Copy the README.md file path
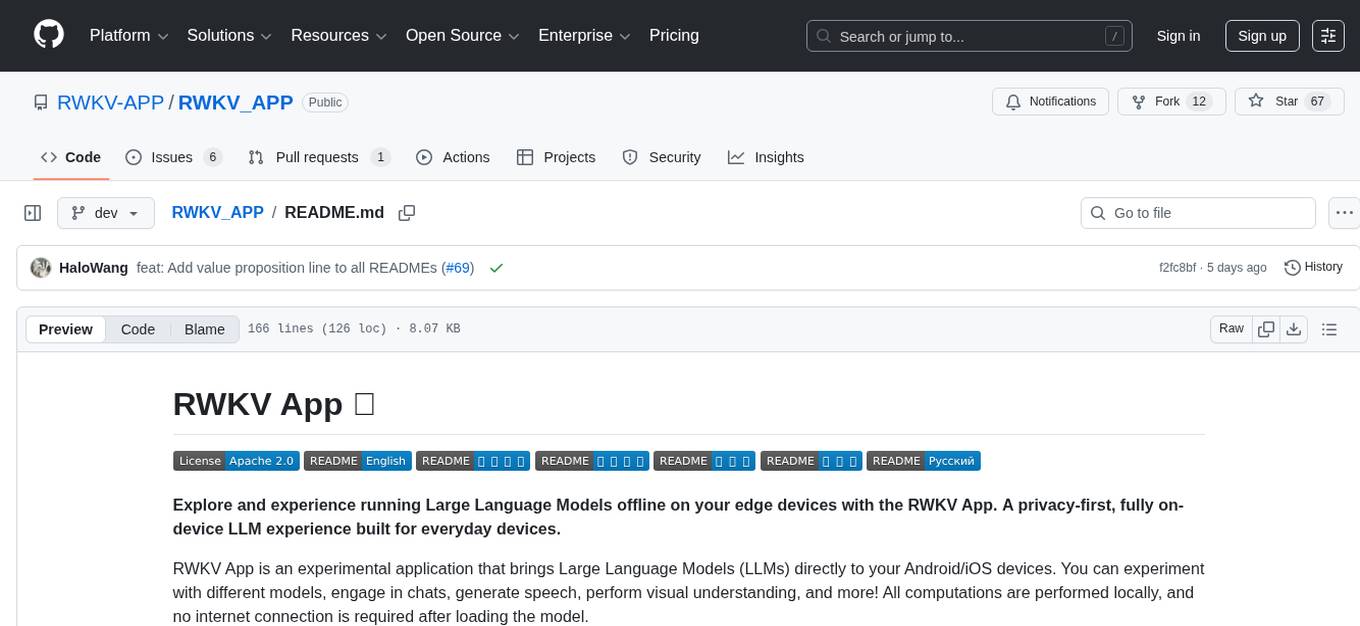The width and height of the screenshot is (1360, 626). click(406, 213)
